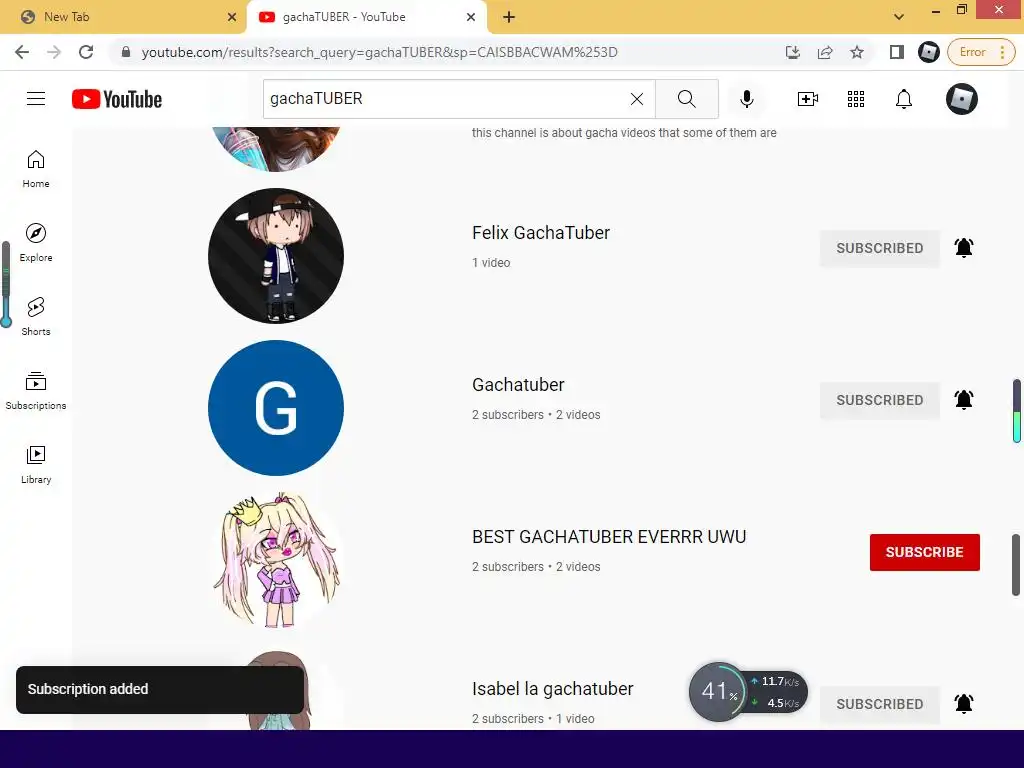Open Felix GachaTuber channel title
The height and width of the screenshot is (768, 1024).
pos(541,232)
